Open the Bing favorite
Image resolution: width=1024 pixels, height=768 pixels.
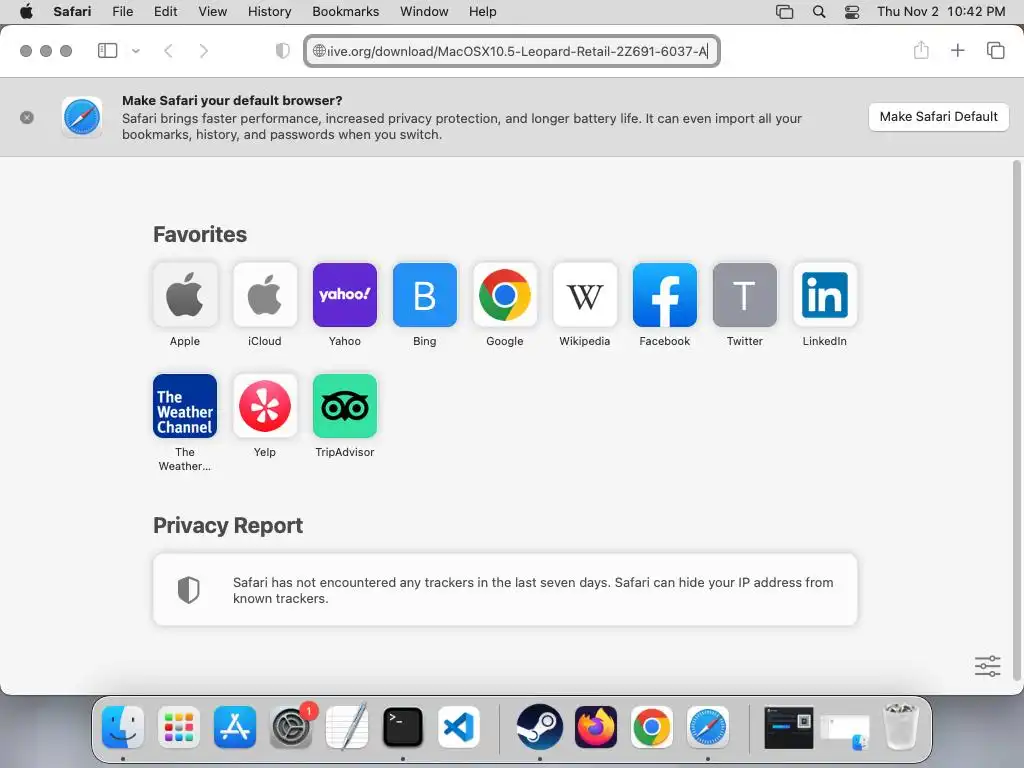424,295
